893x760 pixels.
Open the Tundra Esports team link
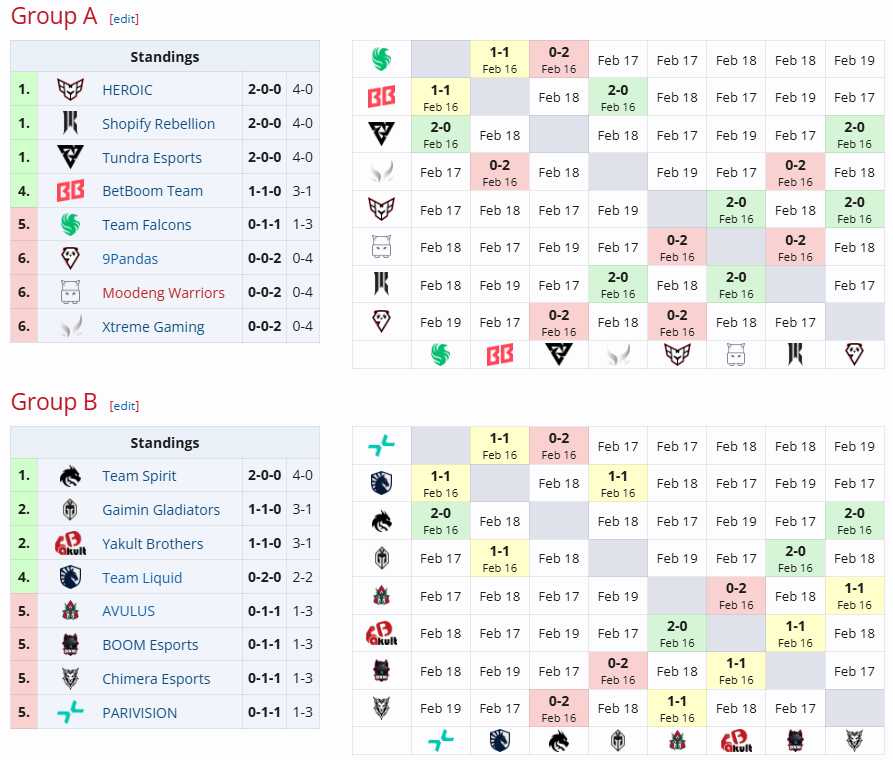click(152, 158)
